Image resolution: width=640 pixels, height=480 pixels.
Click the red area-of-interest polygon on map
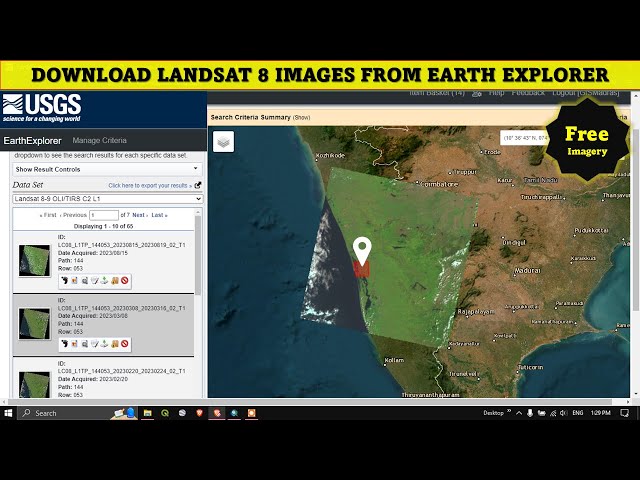[361, 270]
